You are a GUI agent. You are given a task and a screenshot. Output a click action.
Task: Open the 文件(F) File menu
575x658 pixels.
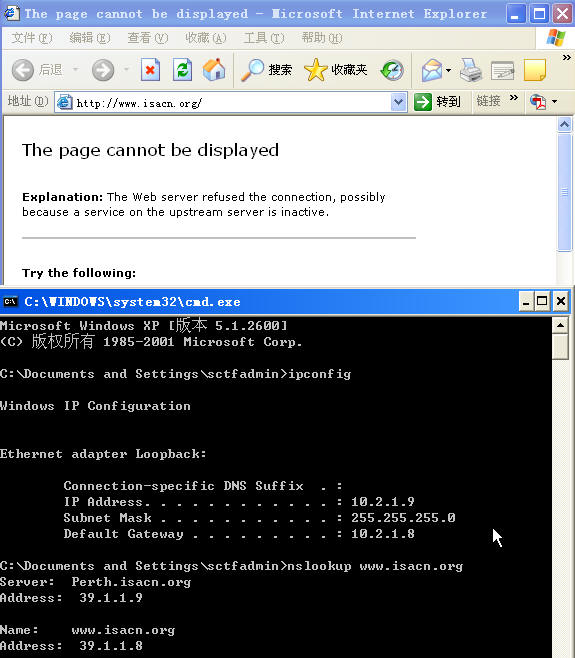32,38
